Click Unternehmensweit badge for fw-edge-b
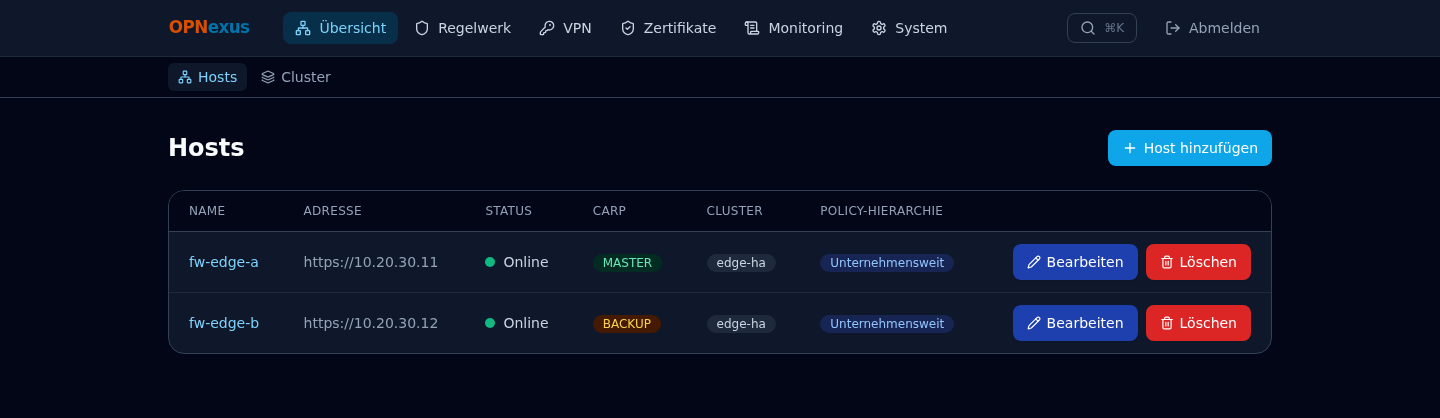This screenshot has width=1440, height=418. (x=887, y=324)
